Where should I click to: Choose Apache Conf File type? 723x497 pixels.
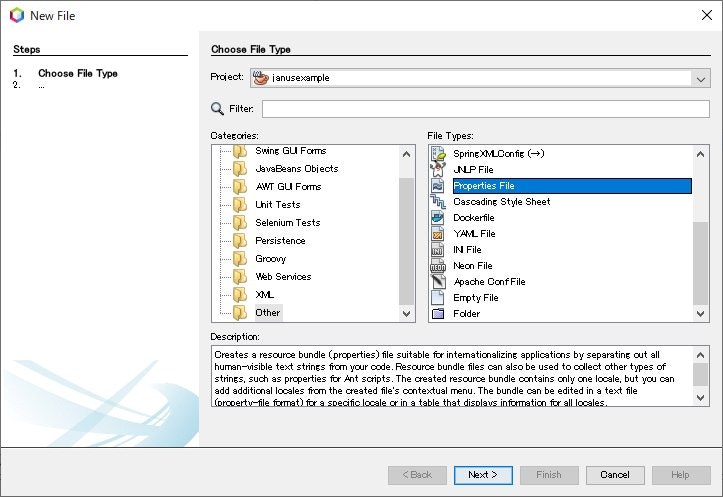tap(489, 282)
